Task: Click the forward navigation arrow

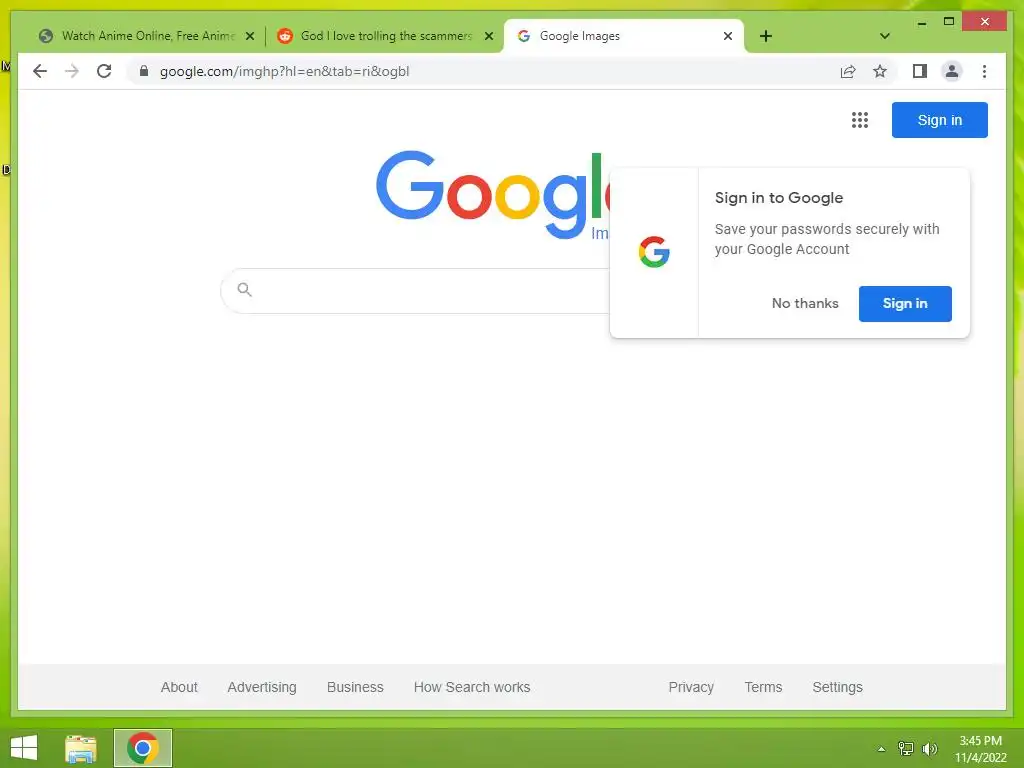Action: coord(72,71)
